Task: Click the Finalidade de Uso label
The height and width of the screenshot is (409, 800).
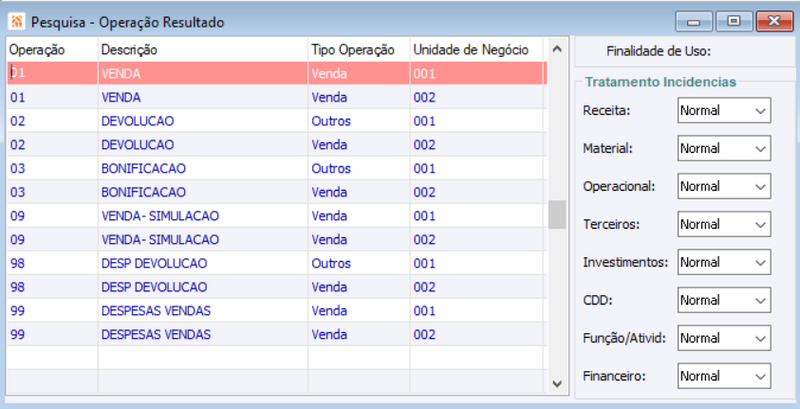Action: click(658, 51)
